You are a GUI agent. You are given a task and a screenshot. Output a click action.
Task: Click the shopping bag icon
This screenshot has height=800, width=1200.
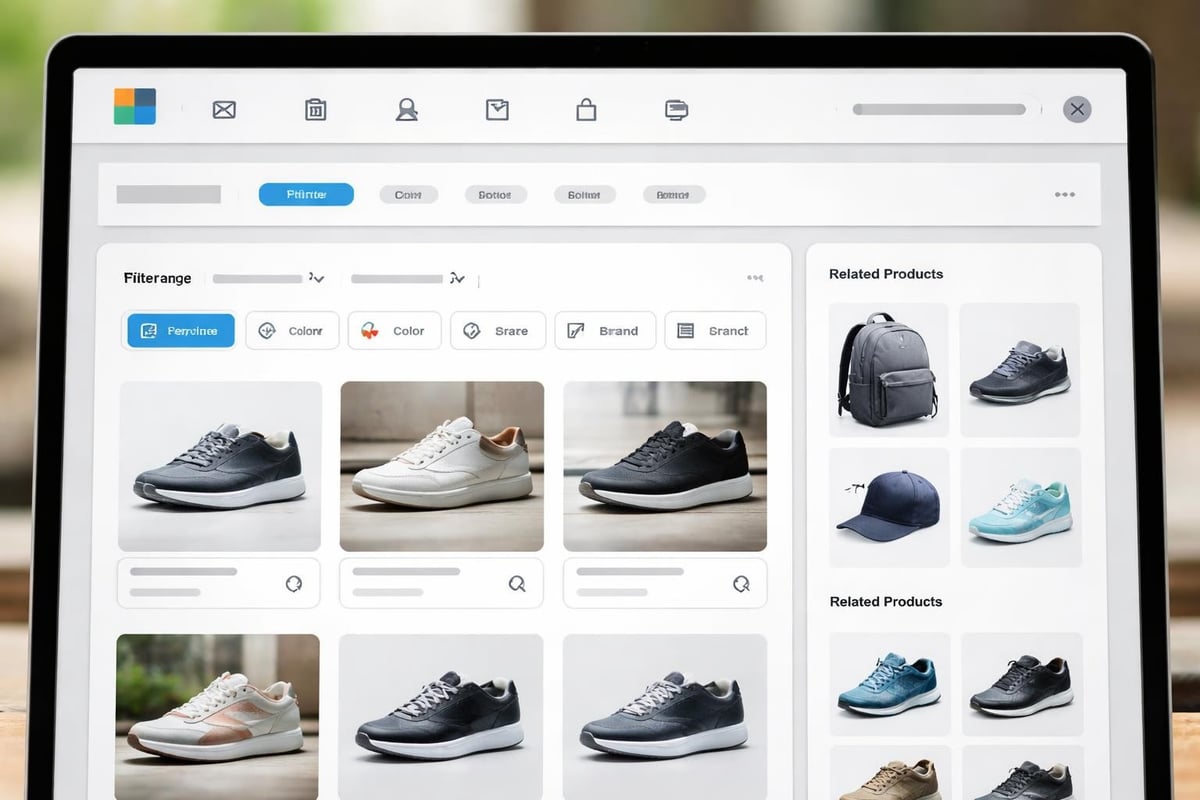pyautogui.click(x=586, y=110)
